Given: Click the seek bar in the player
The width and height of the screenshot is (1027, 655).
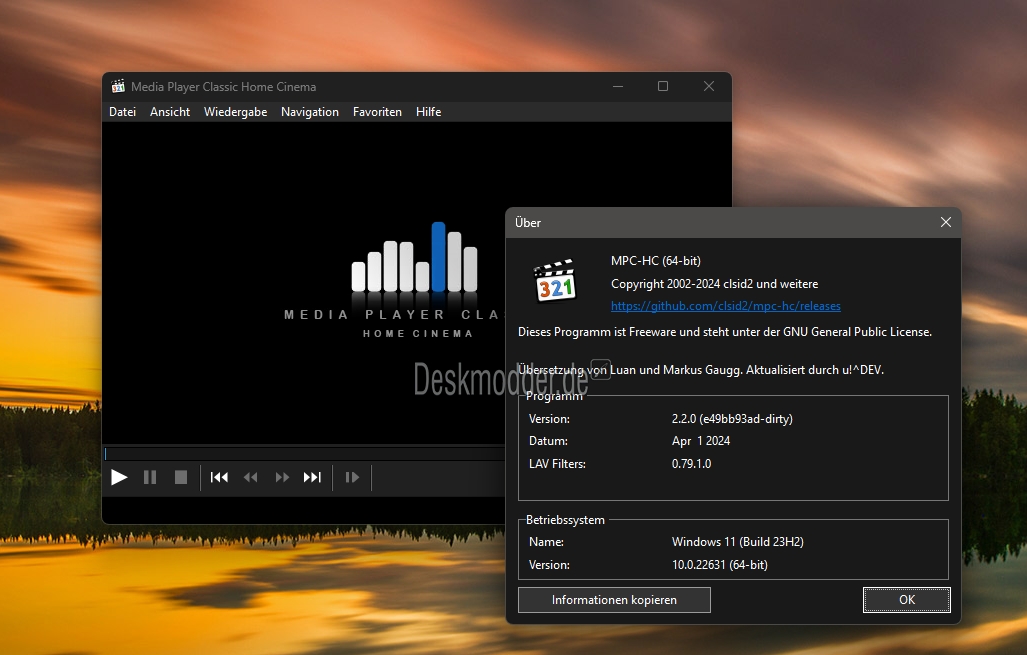Looking at the screenshot, I should point(304,454).
